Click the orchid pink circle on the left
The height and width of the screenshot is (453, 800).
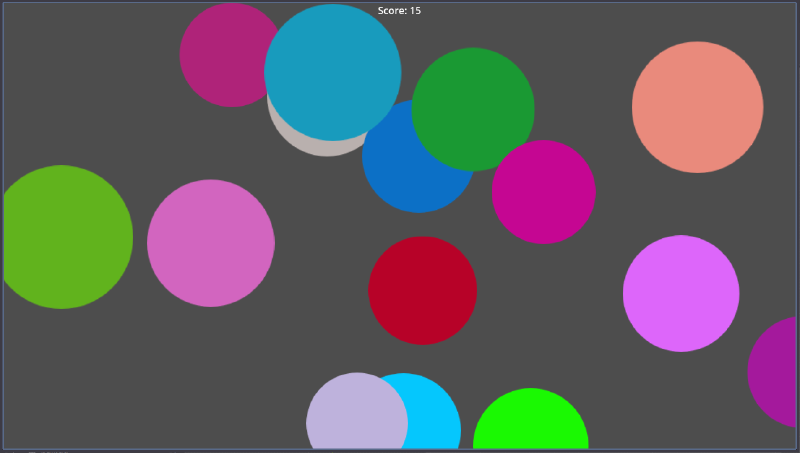click(x=210, y=243)
